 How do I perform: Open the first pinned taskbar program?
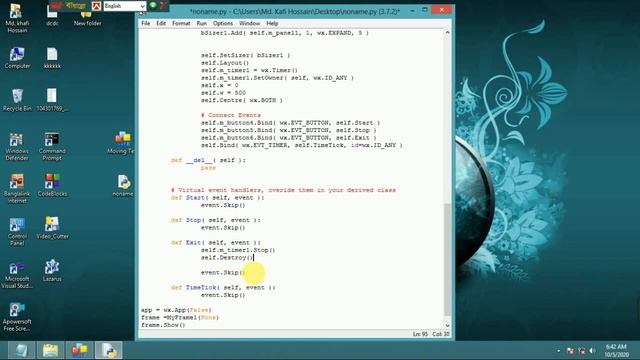point(21,350)
